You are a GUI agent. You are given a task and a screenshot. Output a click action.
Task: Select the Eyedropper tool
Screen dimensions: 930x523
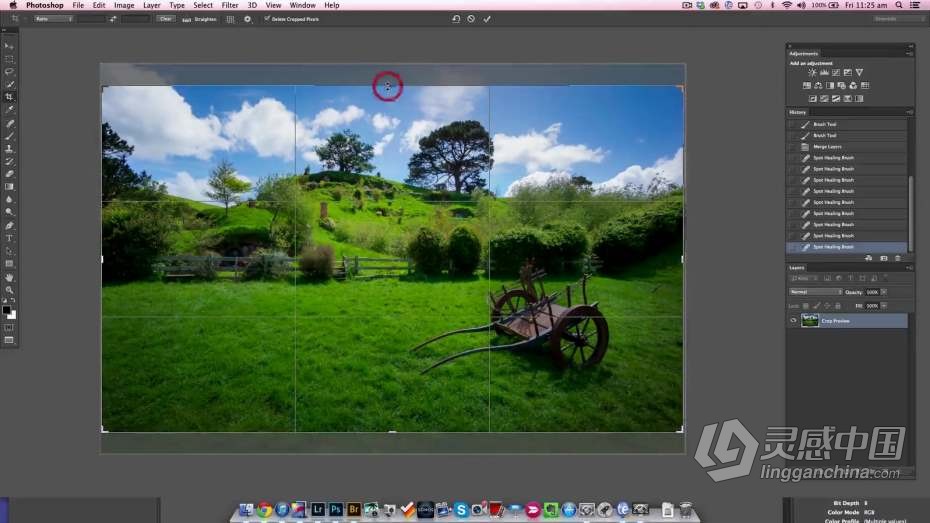tap(9, 110)
